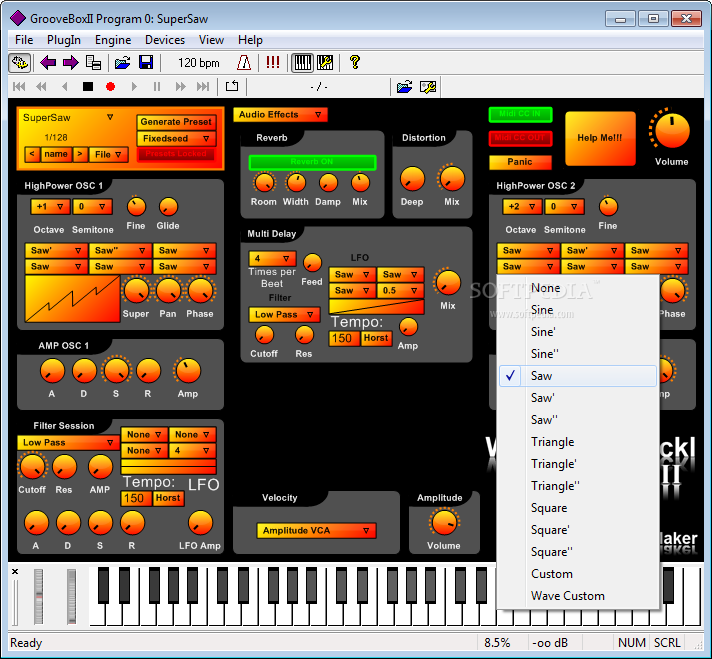This screenshot has height=659, width=712.
Task: Click the yellow question mark help icon
Action: pos(355,62)
